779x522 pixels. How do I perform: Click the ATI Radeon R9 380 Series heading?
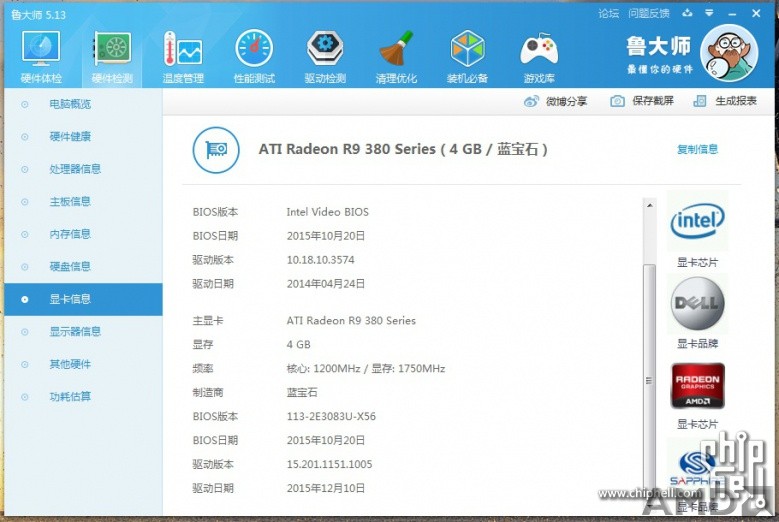(403, 149)
